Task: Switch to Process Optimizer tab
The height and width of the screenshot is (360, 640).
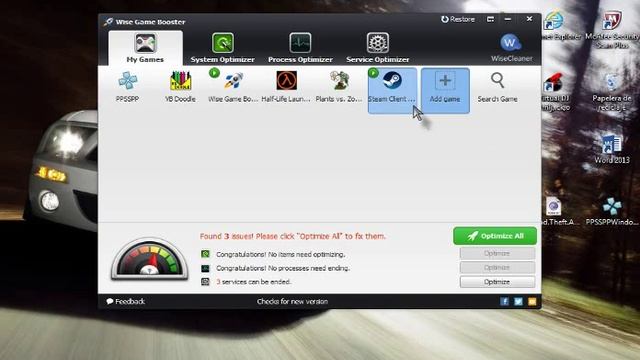Action: [x=300, y=48]
